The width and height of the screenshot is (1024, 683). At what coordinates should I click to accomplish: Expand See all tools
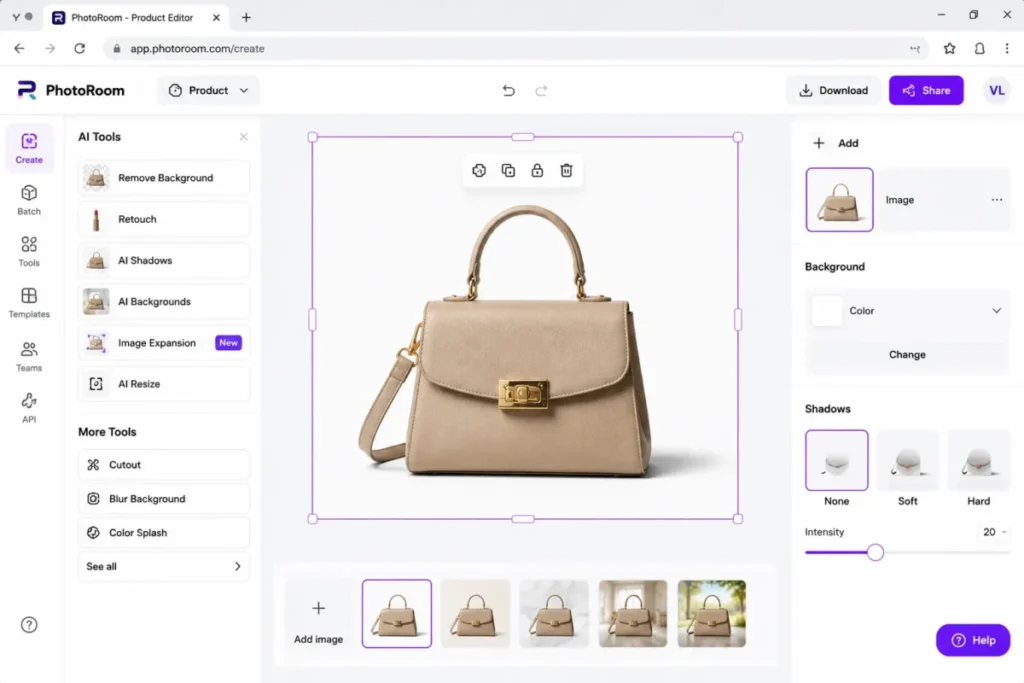[164, 566]
